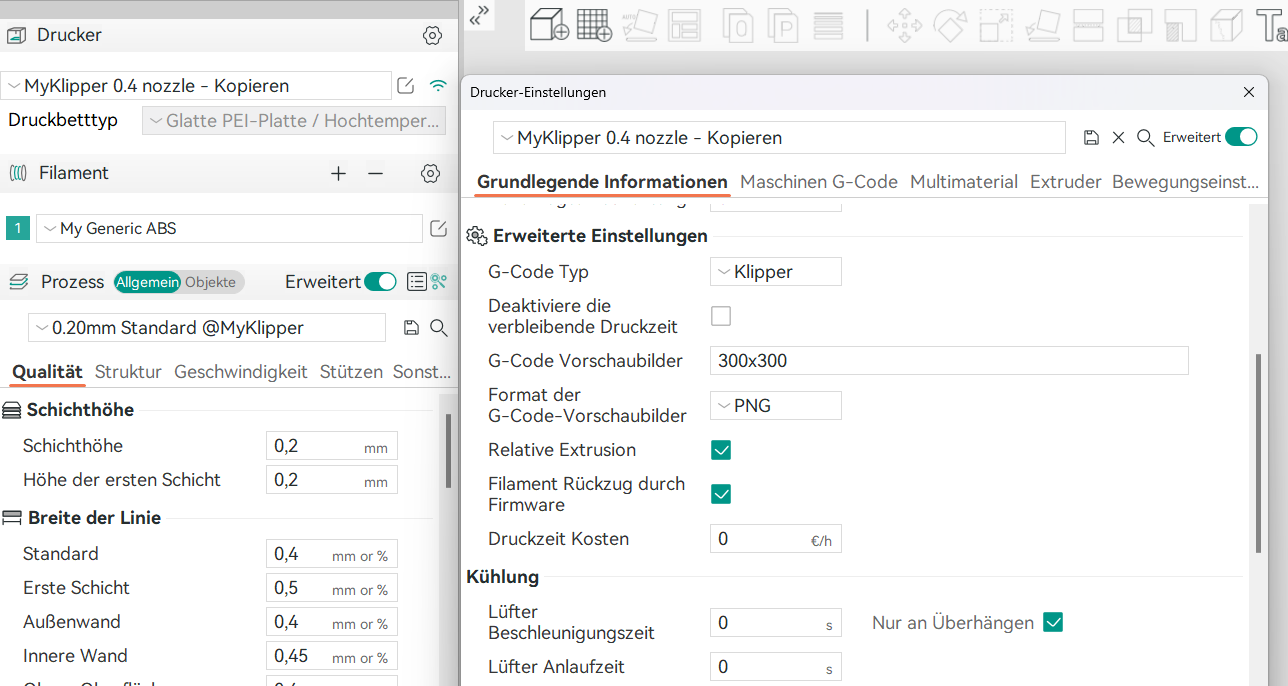Click the Add plate grid icon

click(x=595, y=24)
